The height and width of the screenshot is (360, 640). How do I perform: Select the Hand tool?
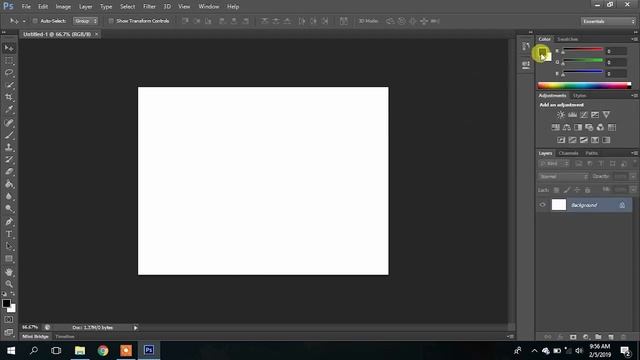(9, 272)
